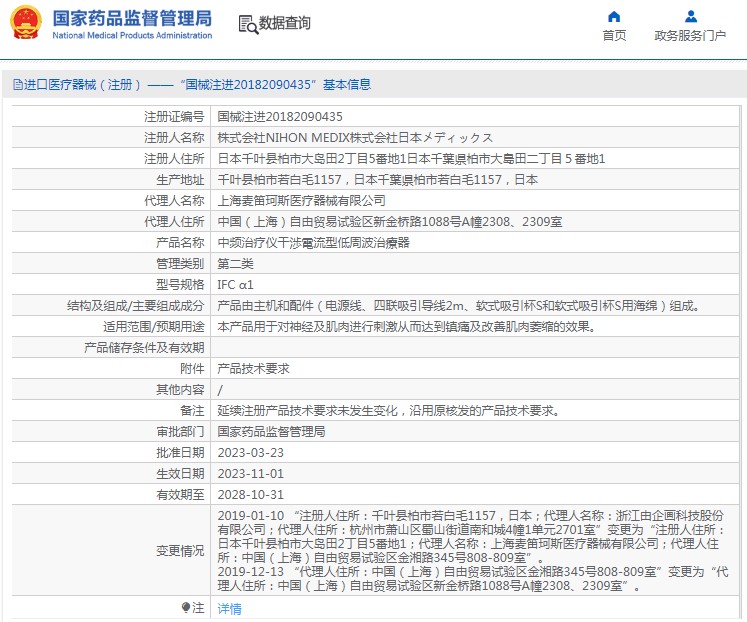Click the 注册人名称 label
The height and width of the screenshot is (622, 747).
tap(174, 138)
